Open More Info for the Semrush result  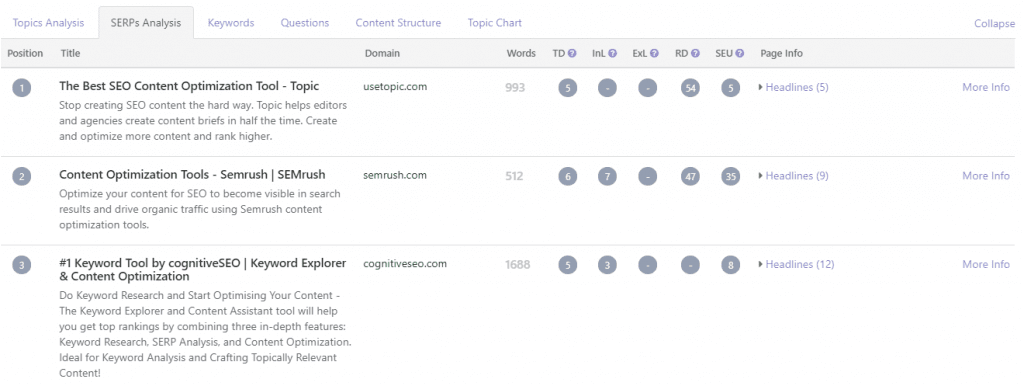pos(985,176)
